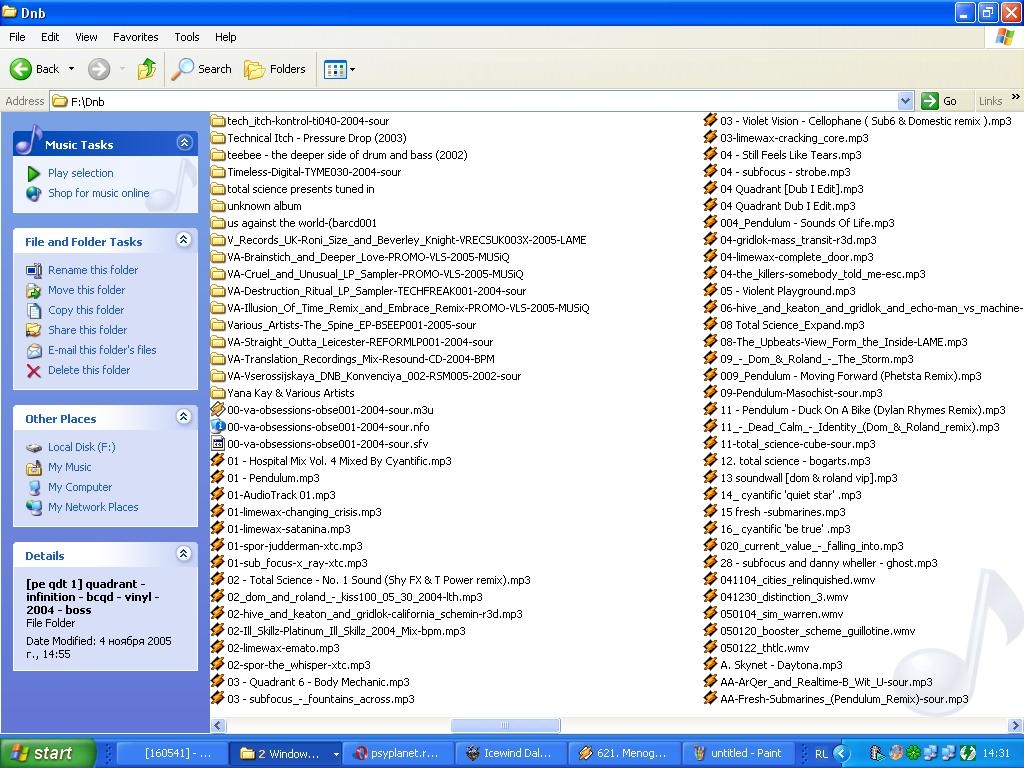Viewport: 1024px width, 768px height.
Task: Expand the Address bar dropdown arrow
Action: (905, 101)
